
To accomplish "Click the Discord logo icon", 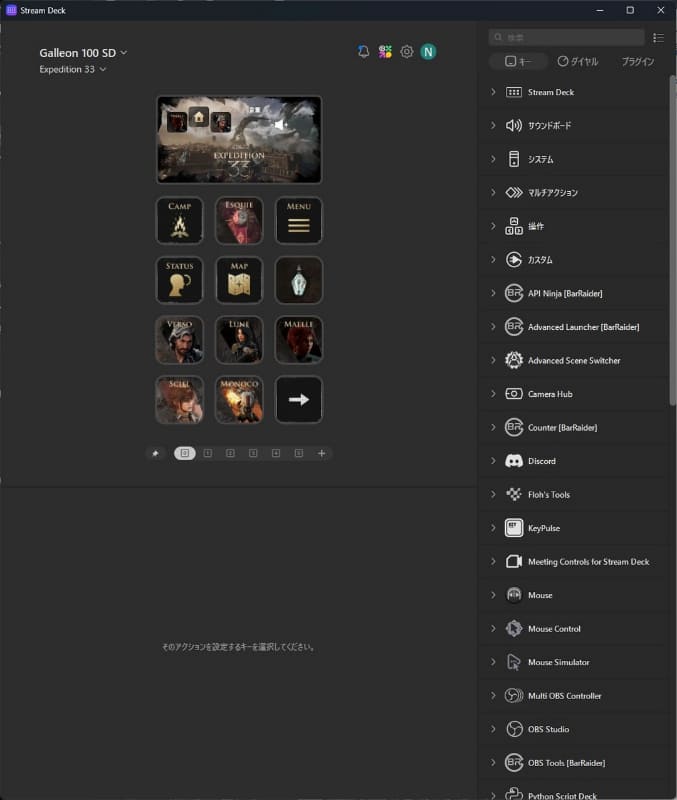I will tap(514, 461).
